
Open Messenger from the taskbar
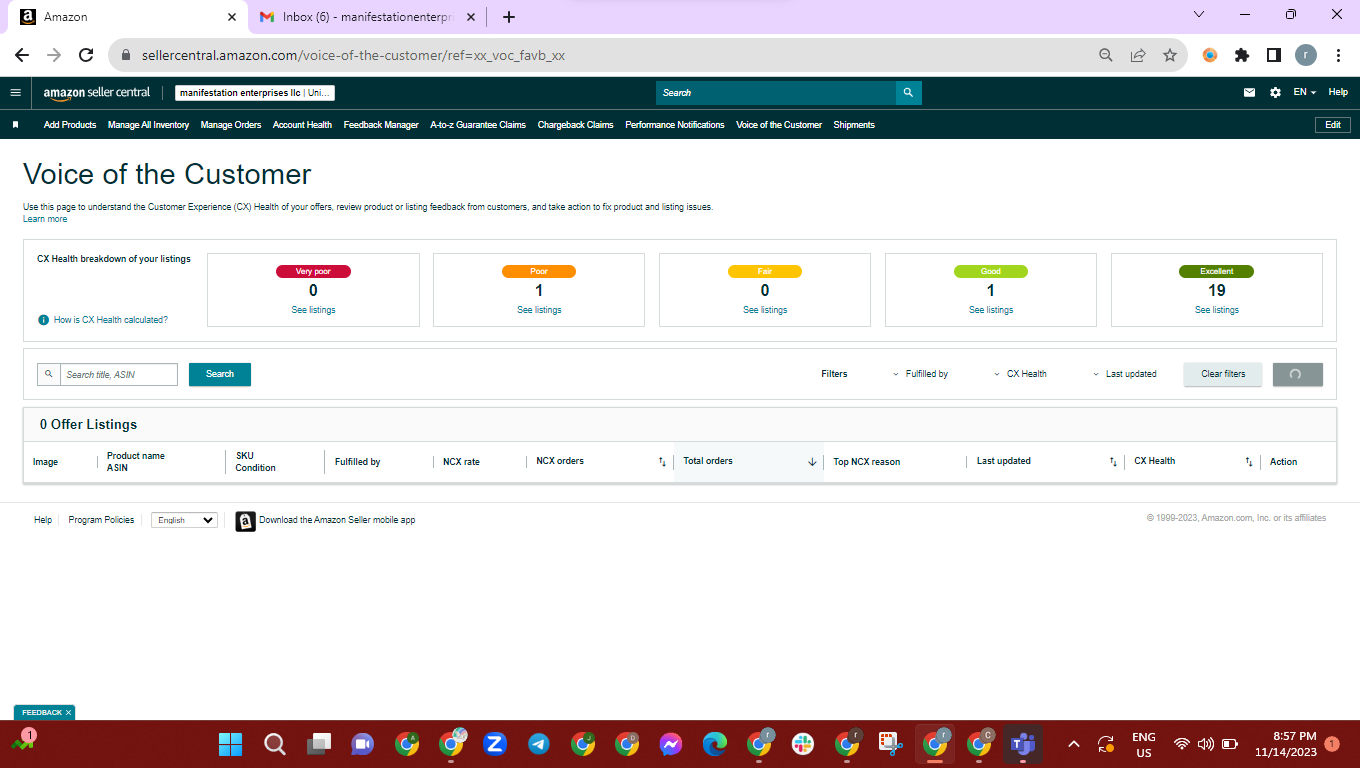670,744
